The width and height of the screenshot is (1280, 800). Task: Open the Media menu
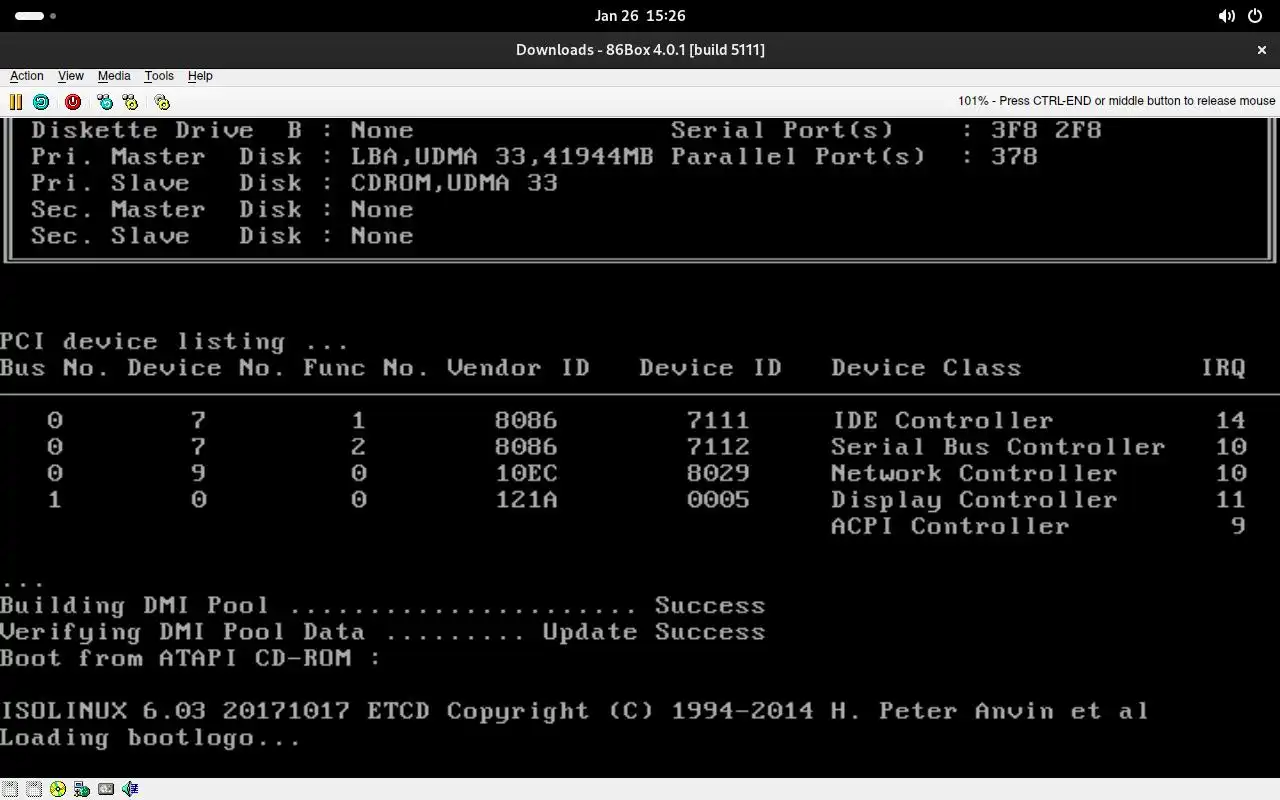(114, 76)
